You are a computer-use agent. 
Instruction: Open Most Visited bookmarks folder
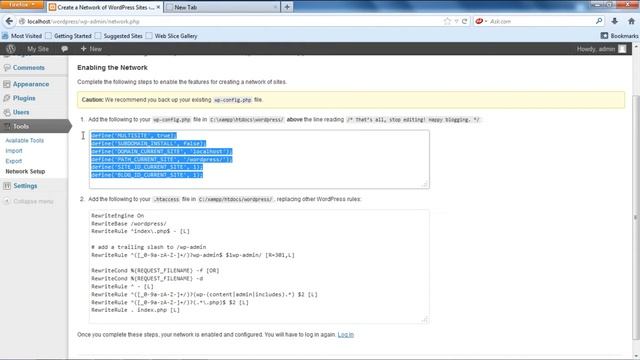tap(22, 36)
